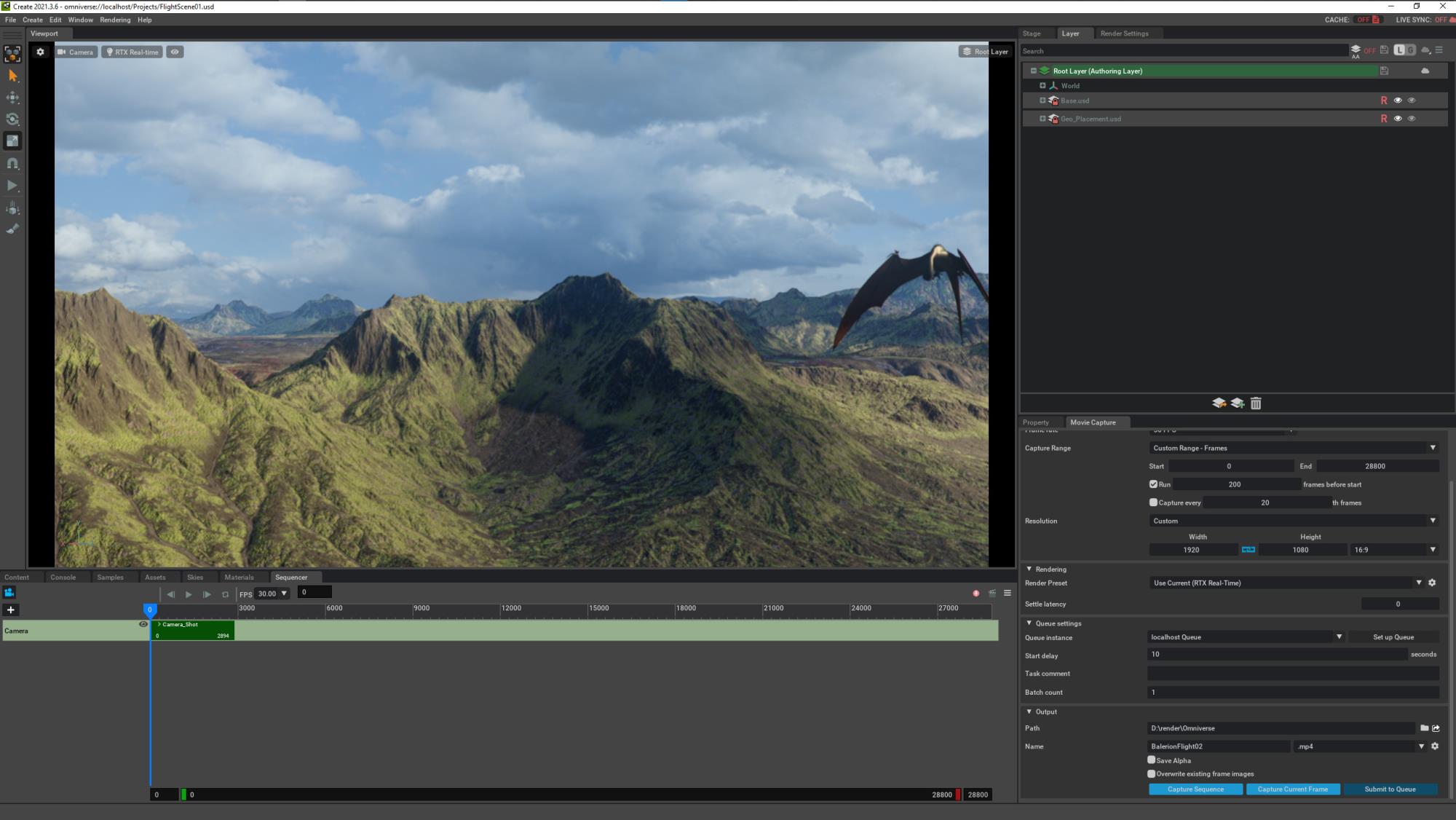The width and height of the screenshot is (1456, 820).
Task: Collapse the Queue settings section
Action: click(1029, 623)
